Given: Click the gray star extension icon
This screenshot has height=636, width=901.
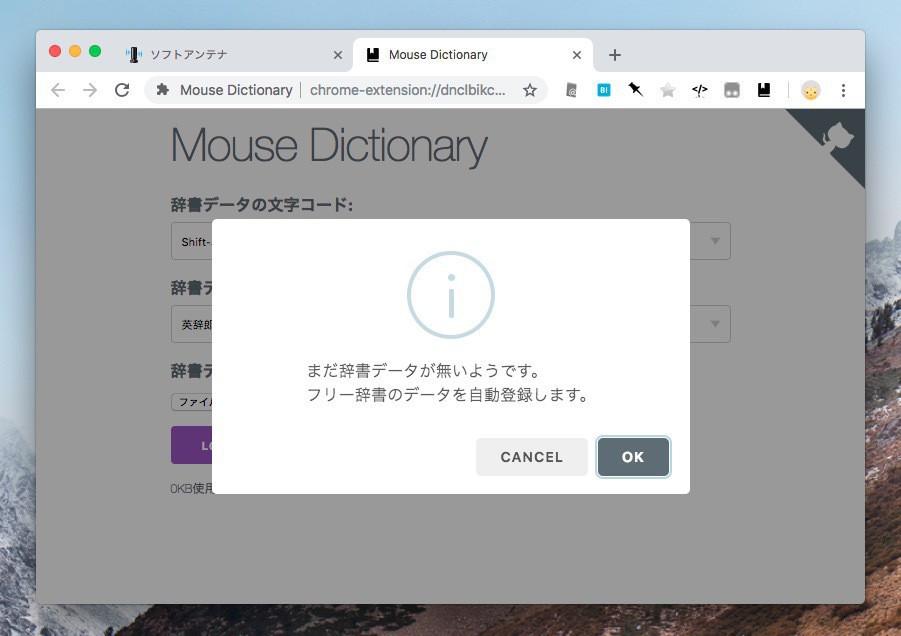Looking at the screenshot, I should [x=668, y=90].
